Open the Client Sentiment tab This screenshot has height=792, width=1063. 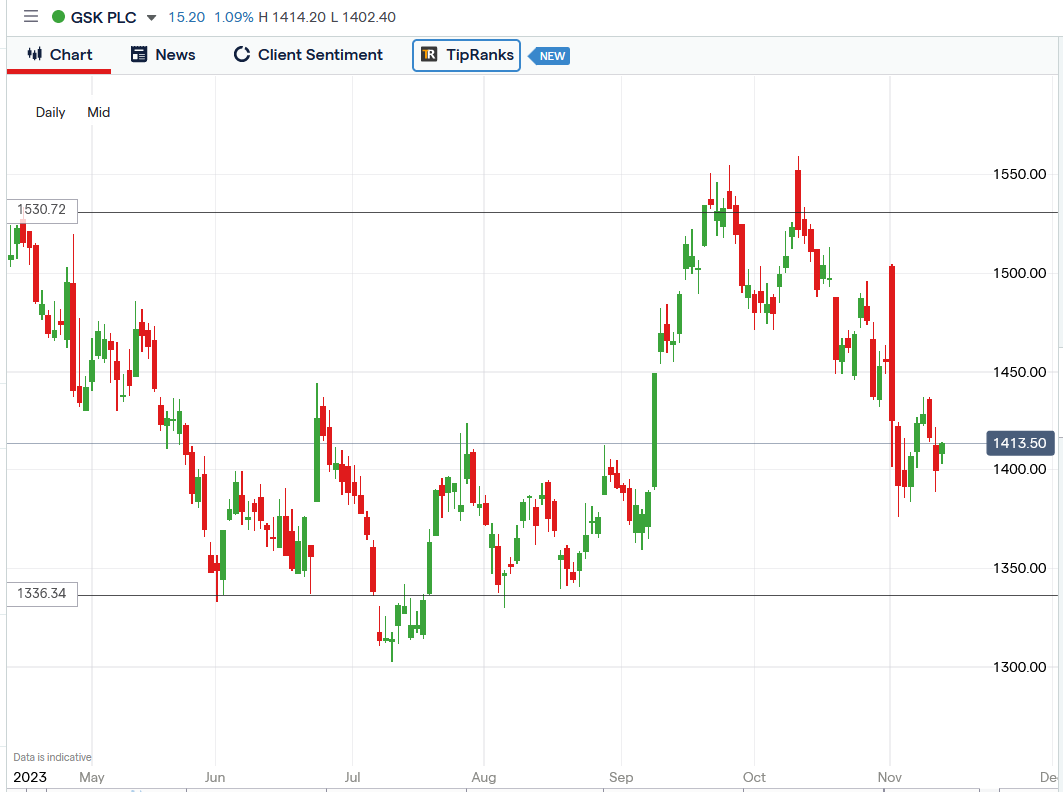coord(308,55)
